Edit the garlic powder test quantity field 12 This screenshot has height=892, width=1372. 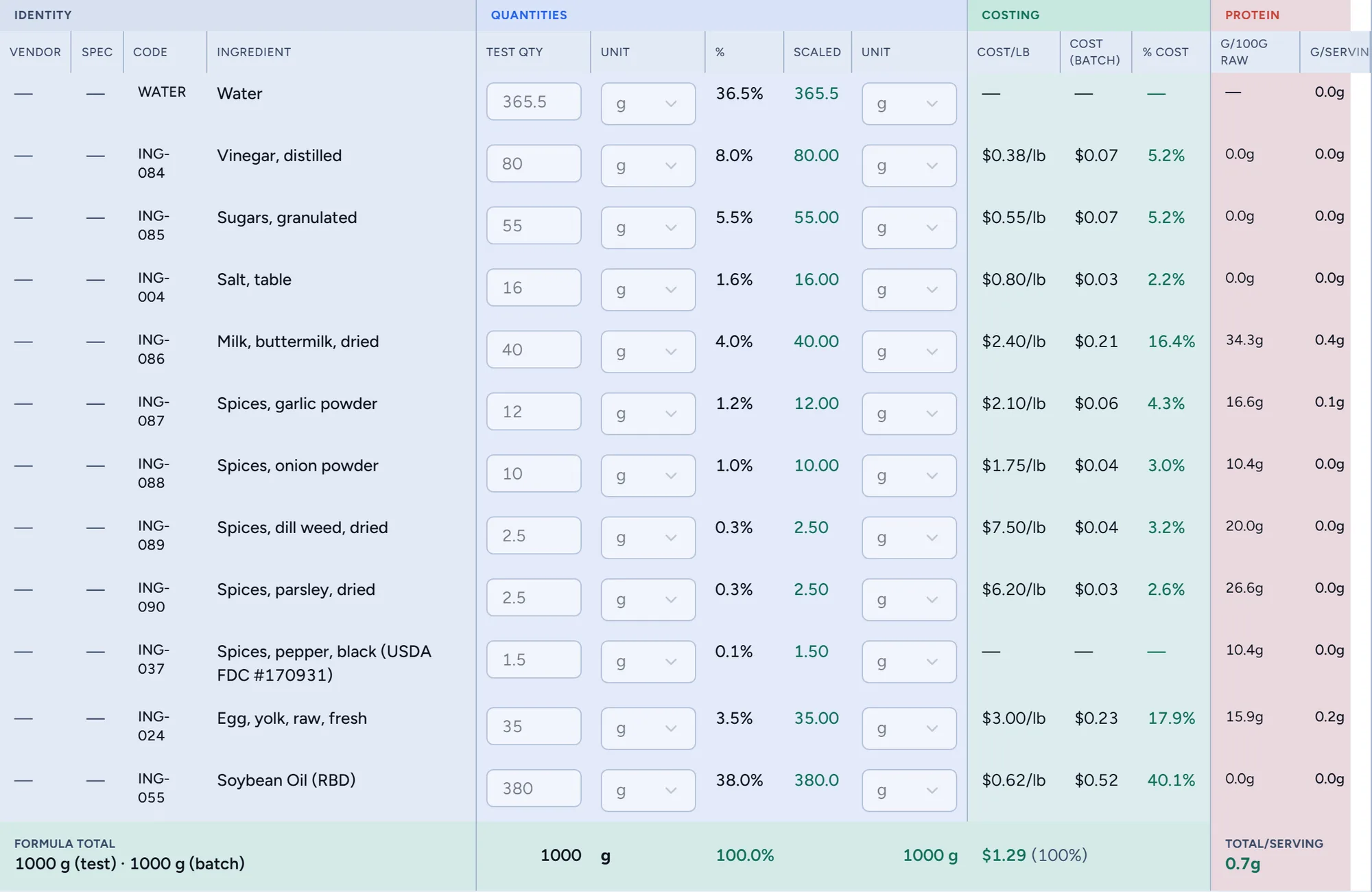[x=534, y=412]
